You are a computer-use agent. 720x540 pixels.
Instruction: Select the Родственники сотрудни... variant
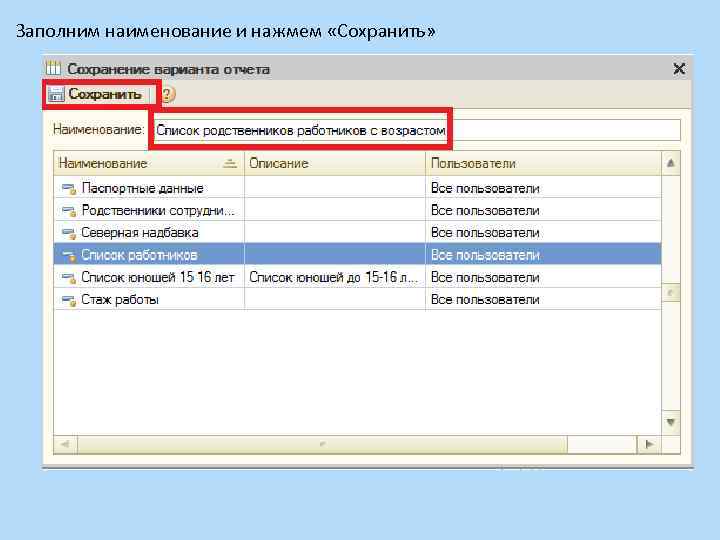158,210
